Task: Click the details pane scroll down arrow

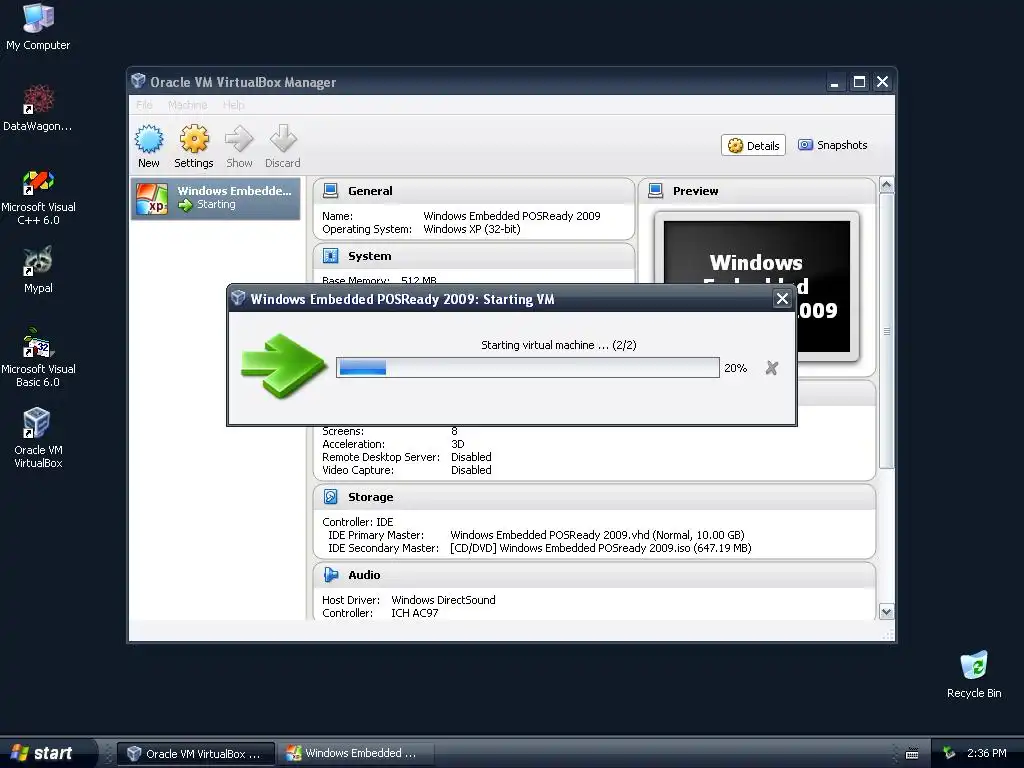Action: (x=886, y=612)
